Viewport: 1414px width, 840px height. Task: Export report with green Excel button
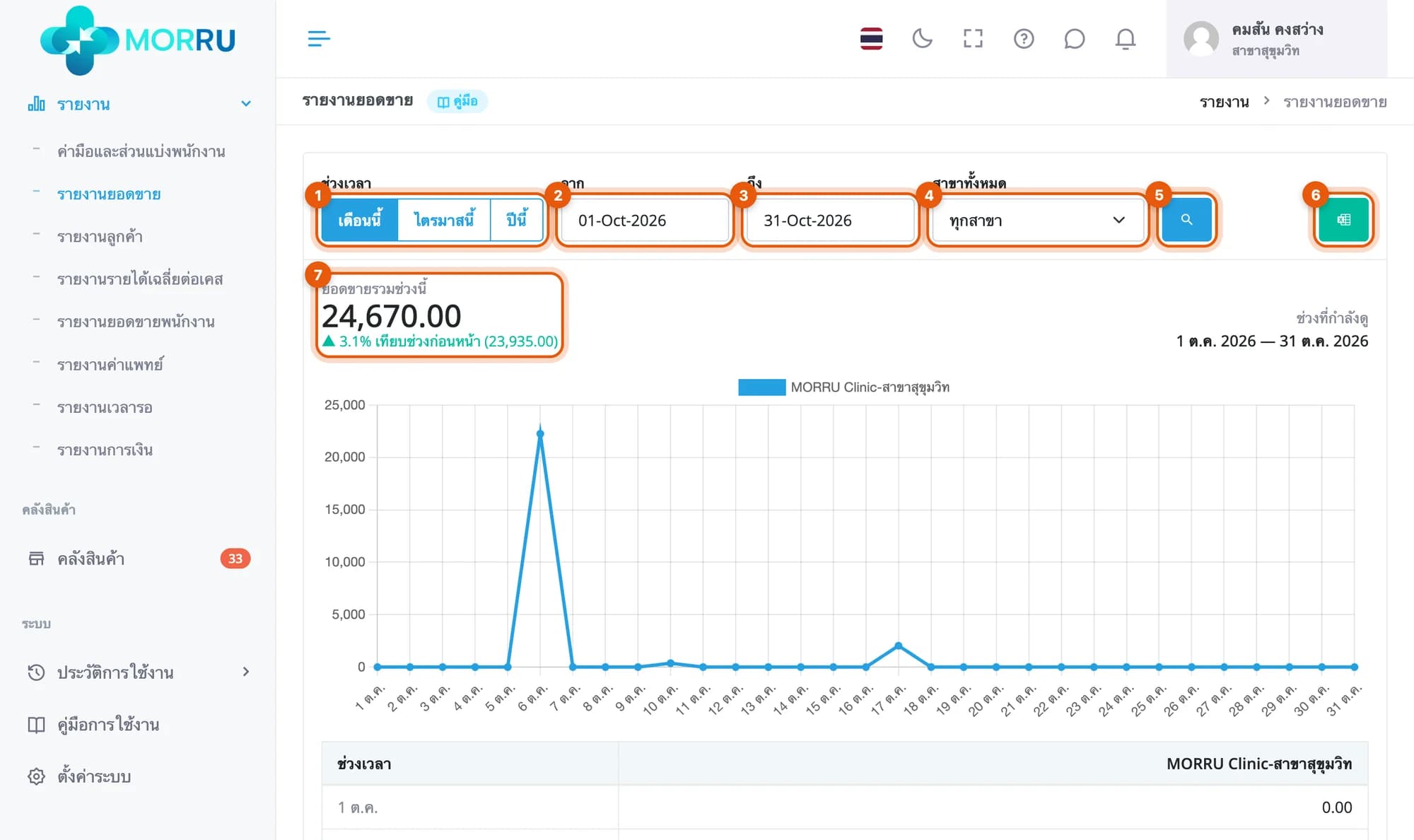click(1343, 220)
